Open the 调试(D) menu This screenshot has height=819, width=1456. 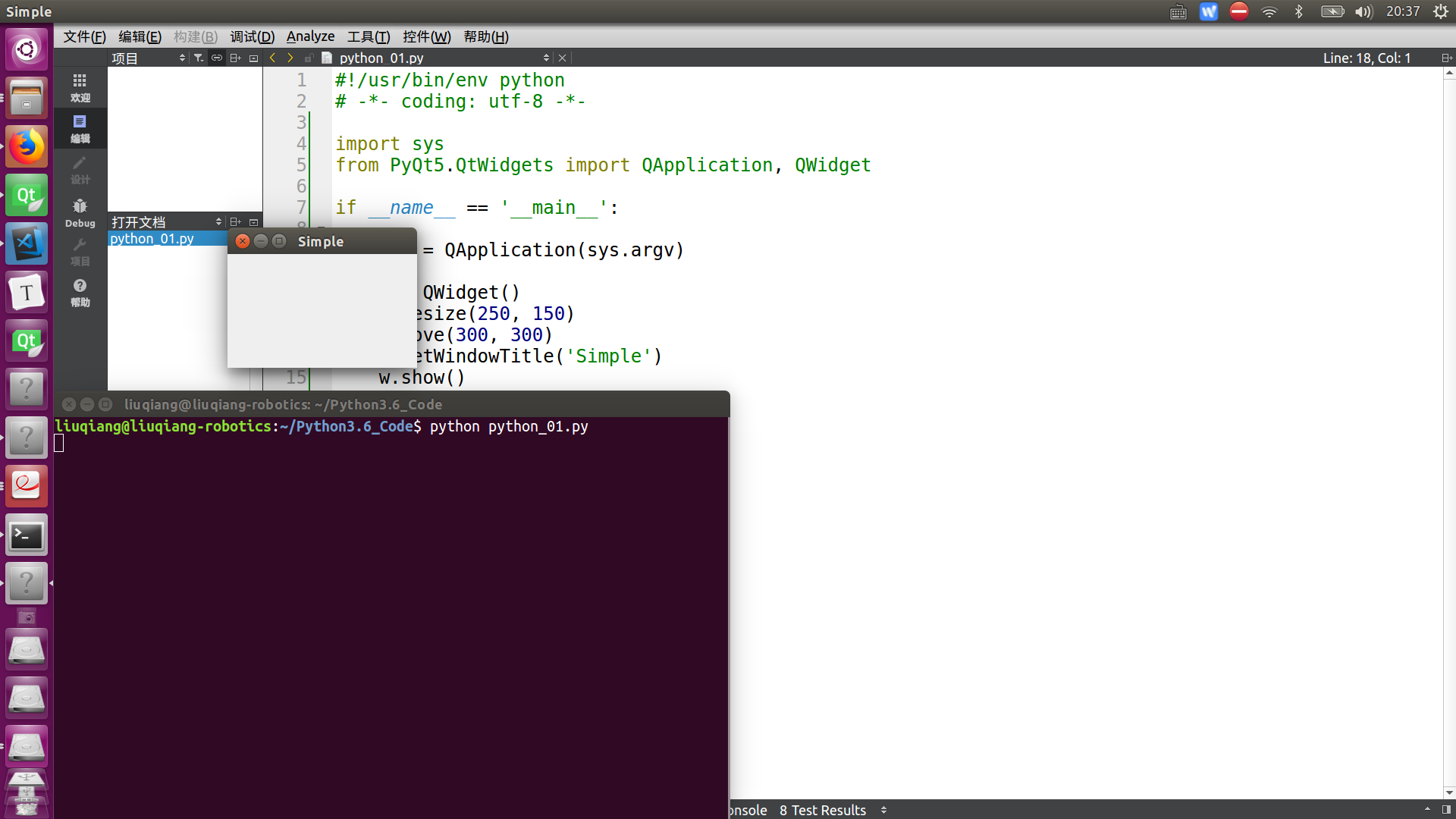(x=252, y=36)
